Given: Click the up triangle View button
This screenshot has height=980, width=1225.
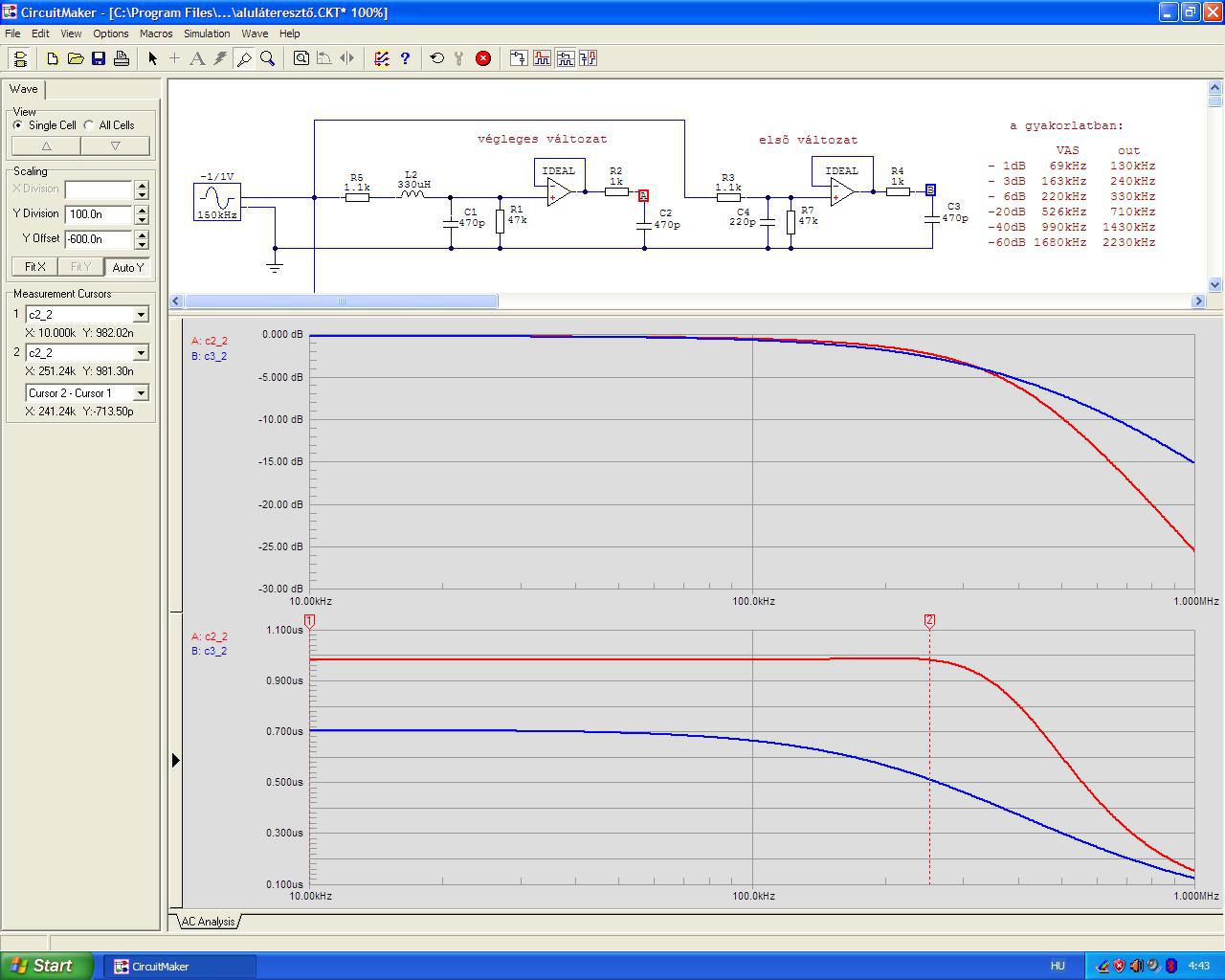Looking at the screenshot, I should click(x=46, y=145).
